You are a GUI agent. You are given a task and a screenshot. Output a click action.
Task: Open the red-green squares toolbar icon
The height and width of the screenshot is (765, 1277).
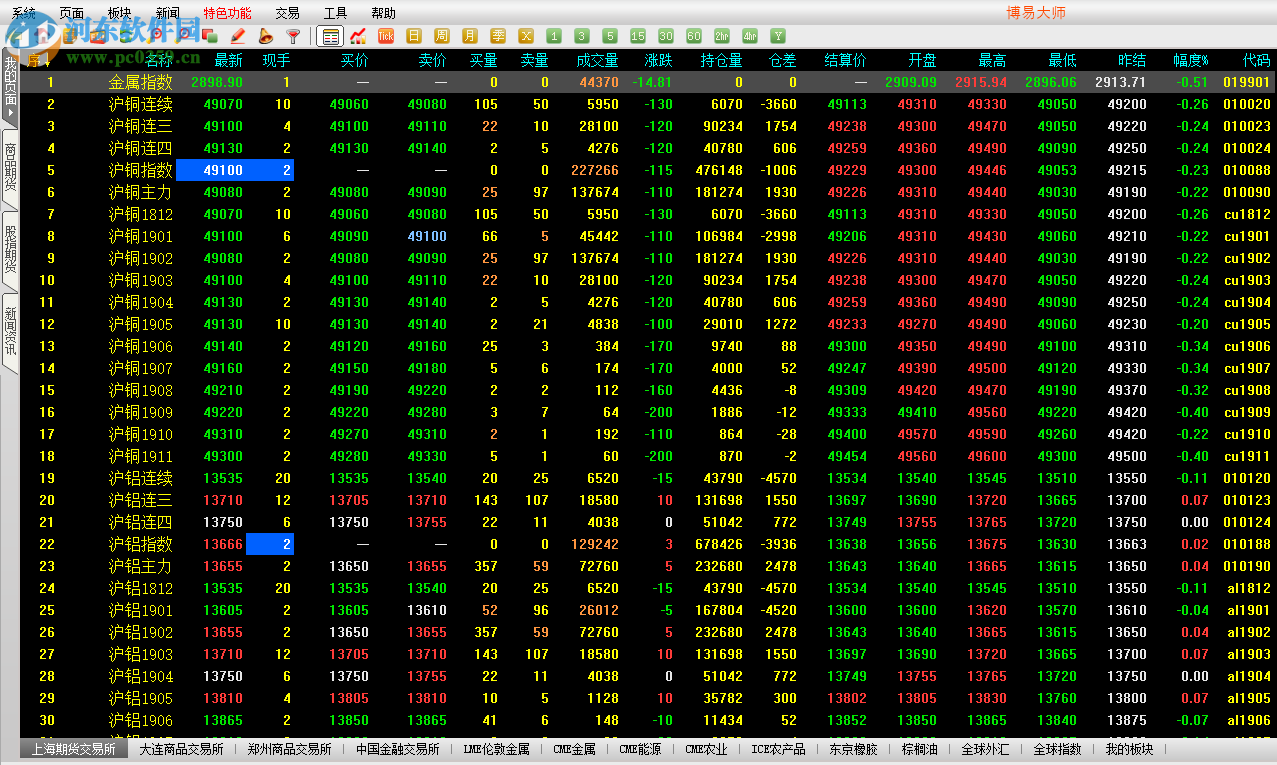[210, 36]
